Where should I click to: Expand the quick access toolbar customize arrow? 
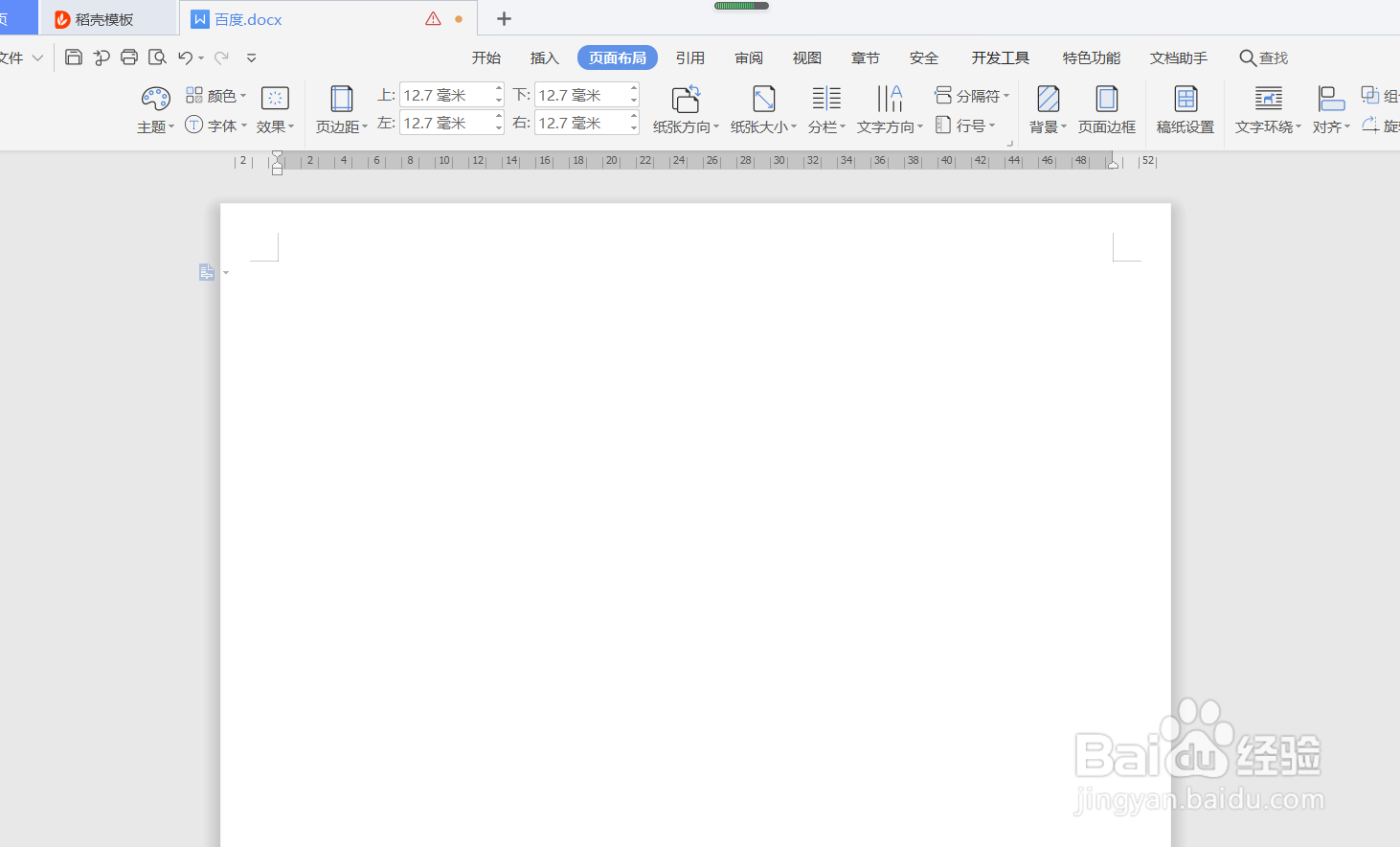pos(251,57)
